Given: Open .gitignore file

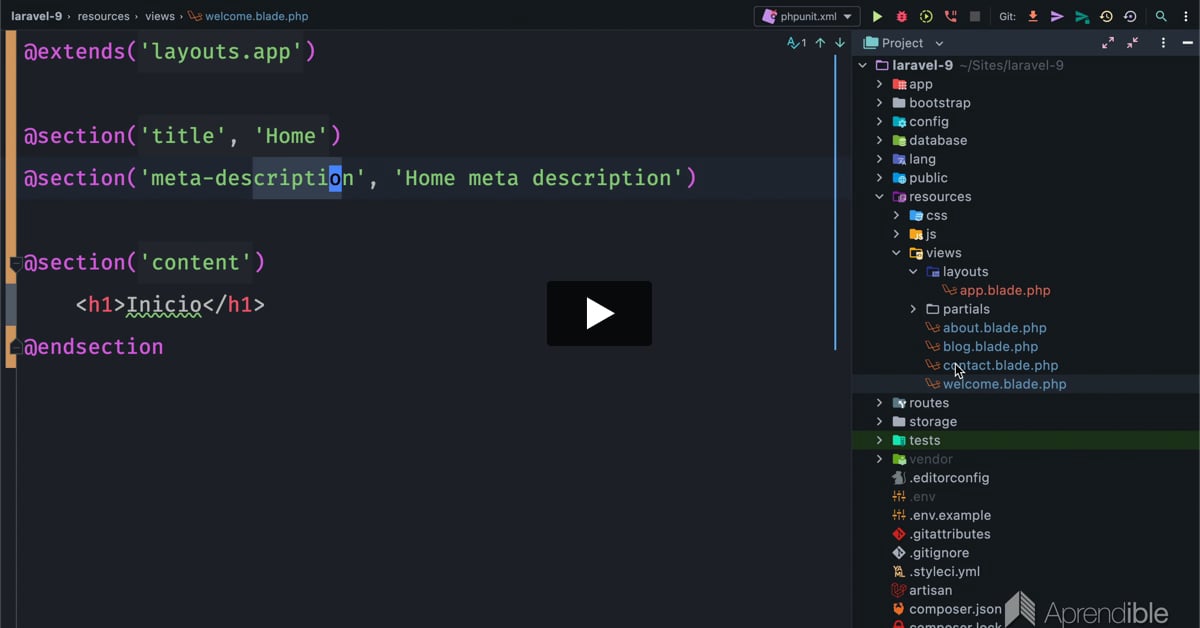Looking at the screenshot, I should pyautogui.click(x=939, y=553).
